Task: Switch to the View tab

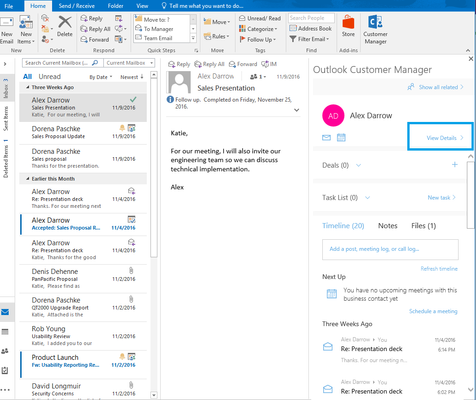Action: pos(142,6)
